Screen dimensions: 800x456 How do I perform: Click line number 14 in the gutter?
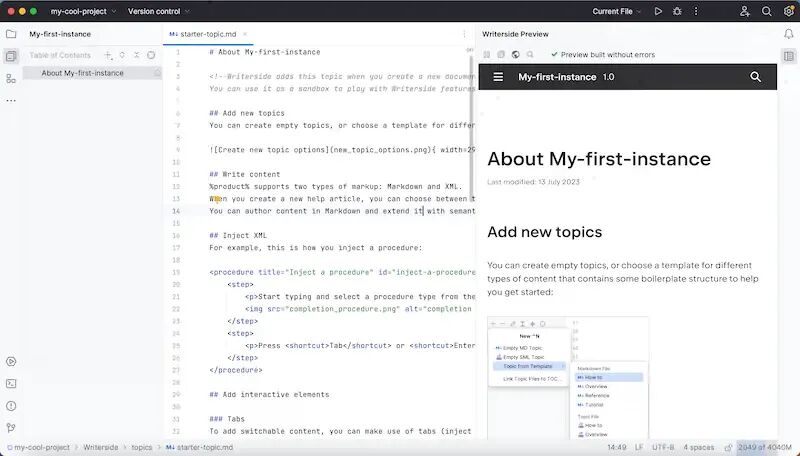tap(176, 211)
